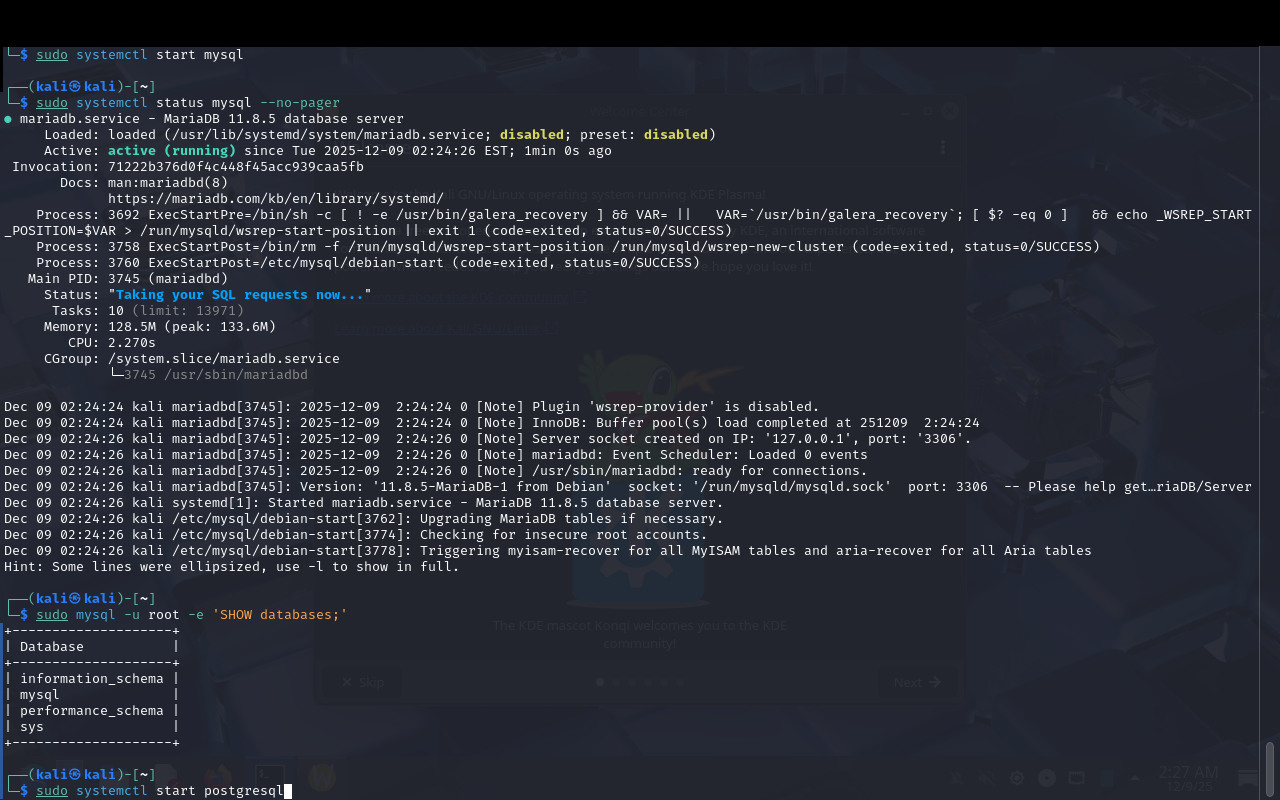Click the battery tray icon

pos(1106,778)
